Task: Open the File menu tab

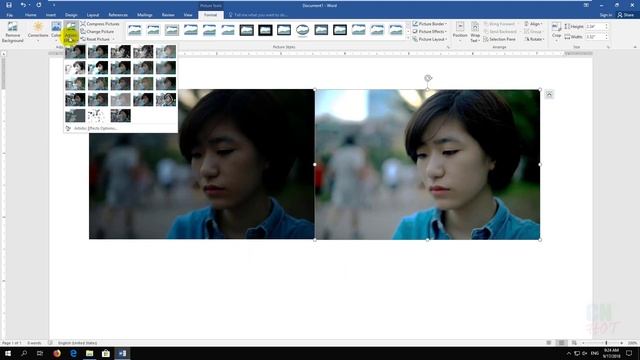Action: point(9,15)
